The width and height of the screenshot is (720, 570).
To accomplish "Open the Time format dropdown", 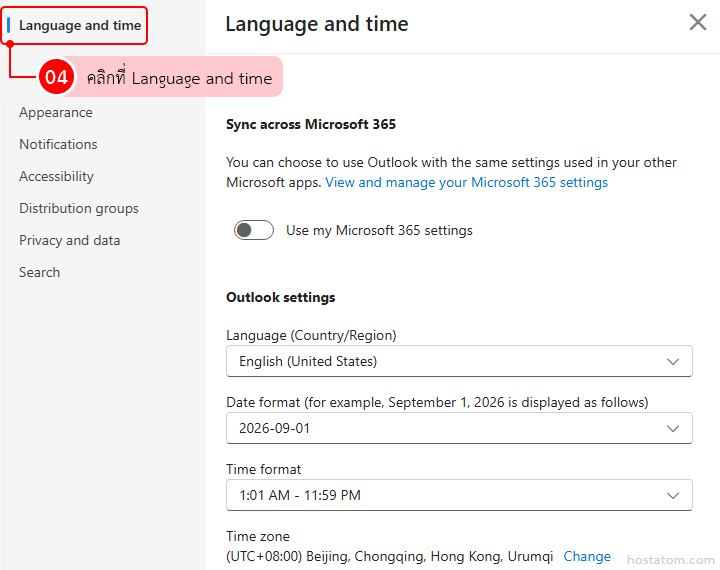I will [x=459, y=495].
